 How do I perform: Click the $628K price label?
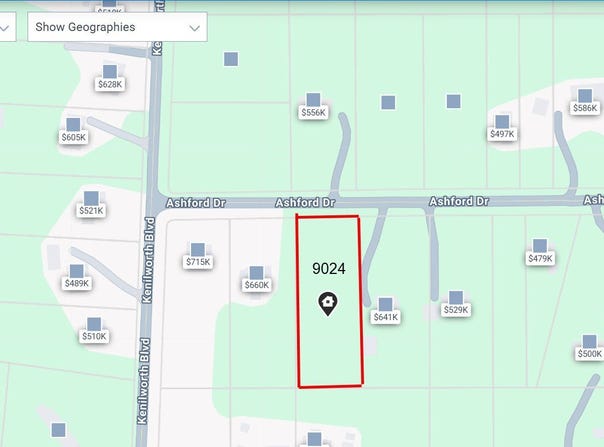(x=110, y=84)
